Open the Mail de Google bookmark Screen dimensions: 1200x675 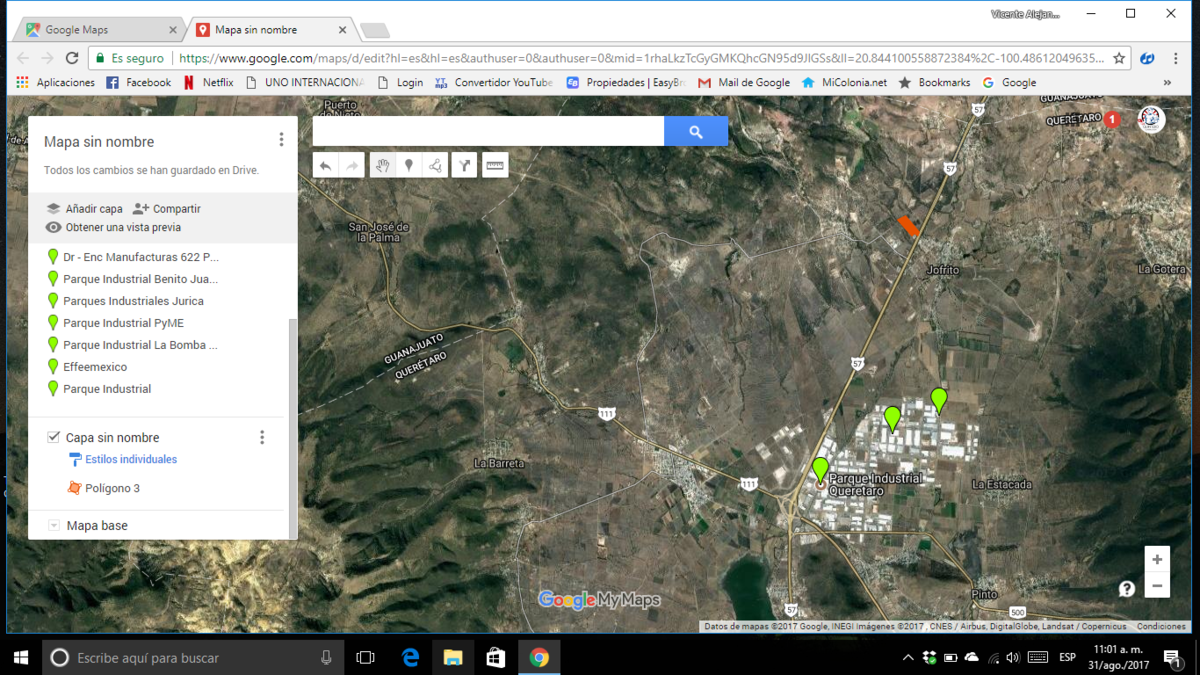pyautogui.click(x=744, y=83)
